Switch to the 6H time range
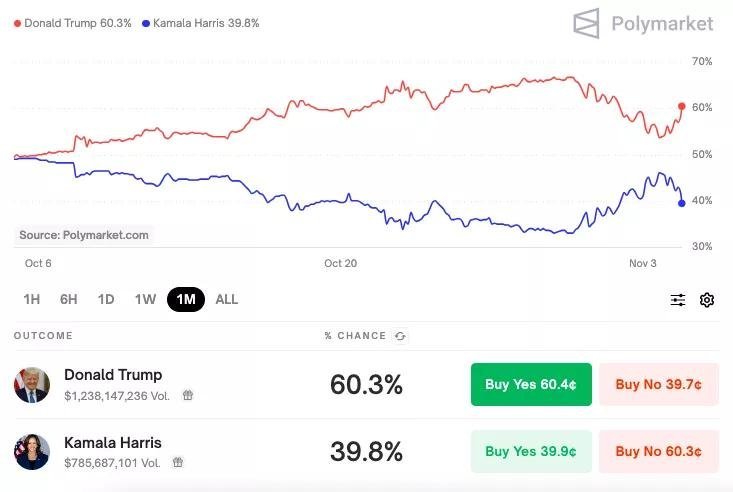 pyautogui.click(x=69, y=299)
